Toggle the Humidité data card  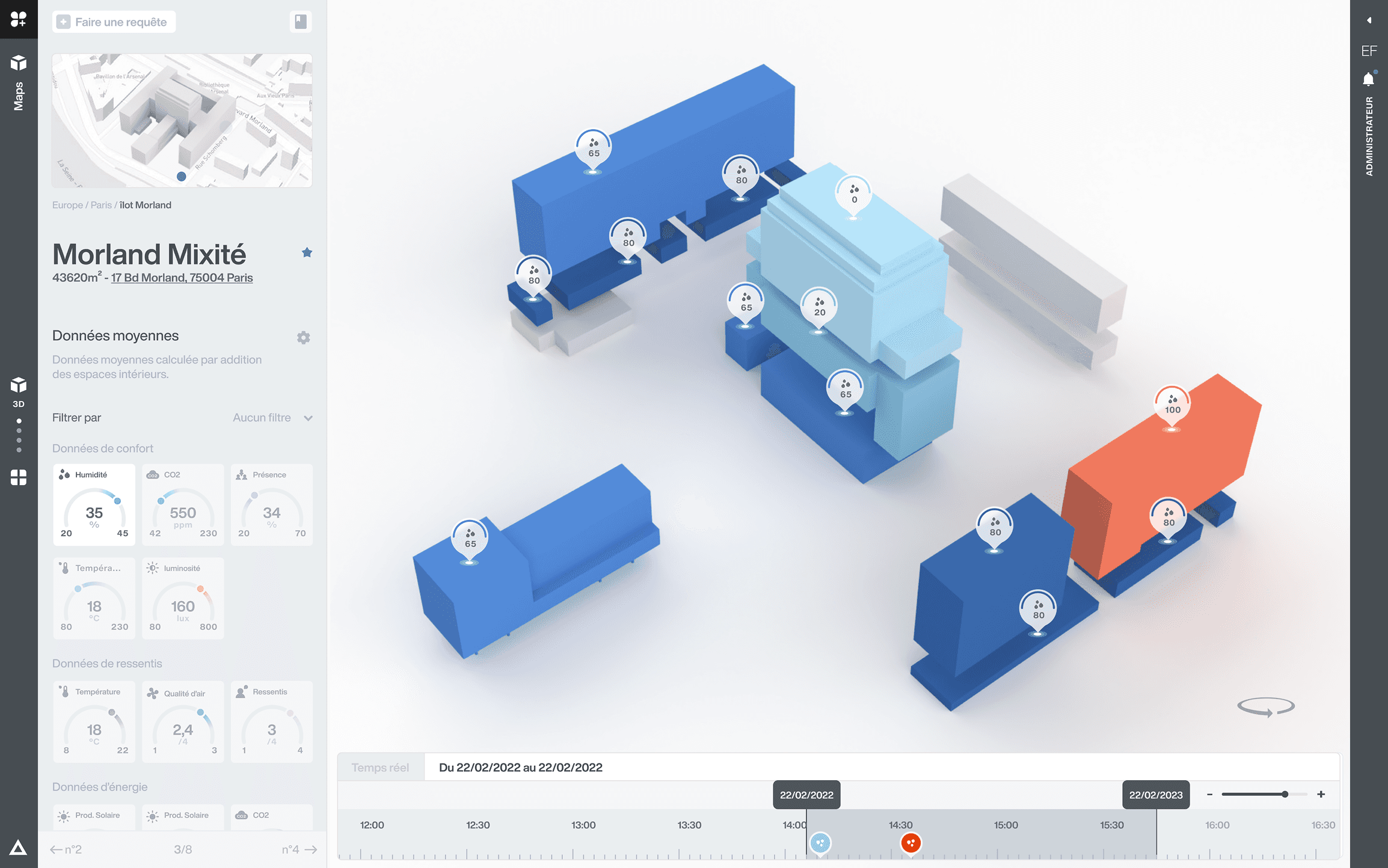click(x=94, y=505)
